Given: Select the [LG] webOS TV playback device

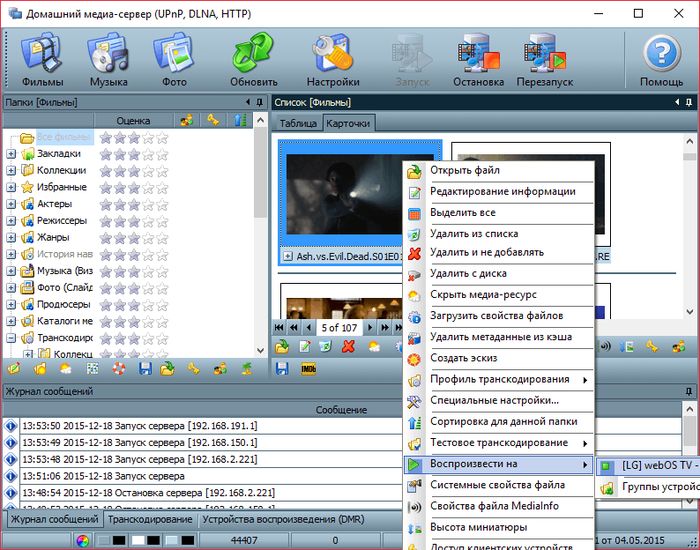Looking at the screenshot, I should pyautogui.click(x=655, y=465).
